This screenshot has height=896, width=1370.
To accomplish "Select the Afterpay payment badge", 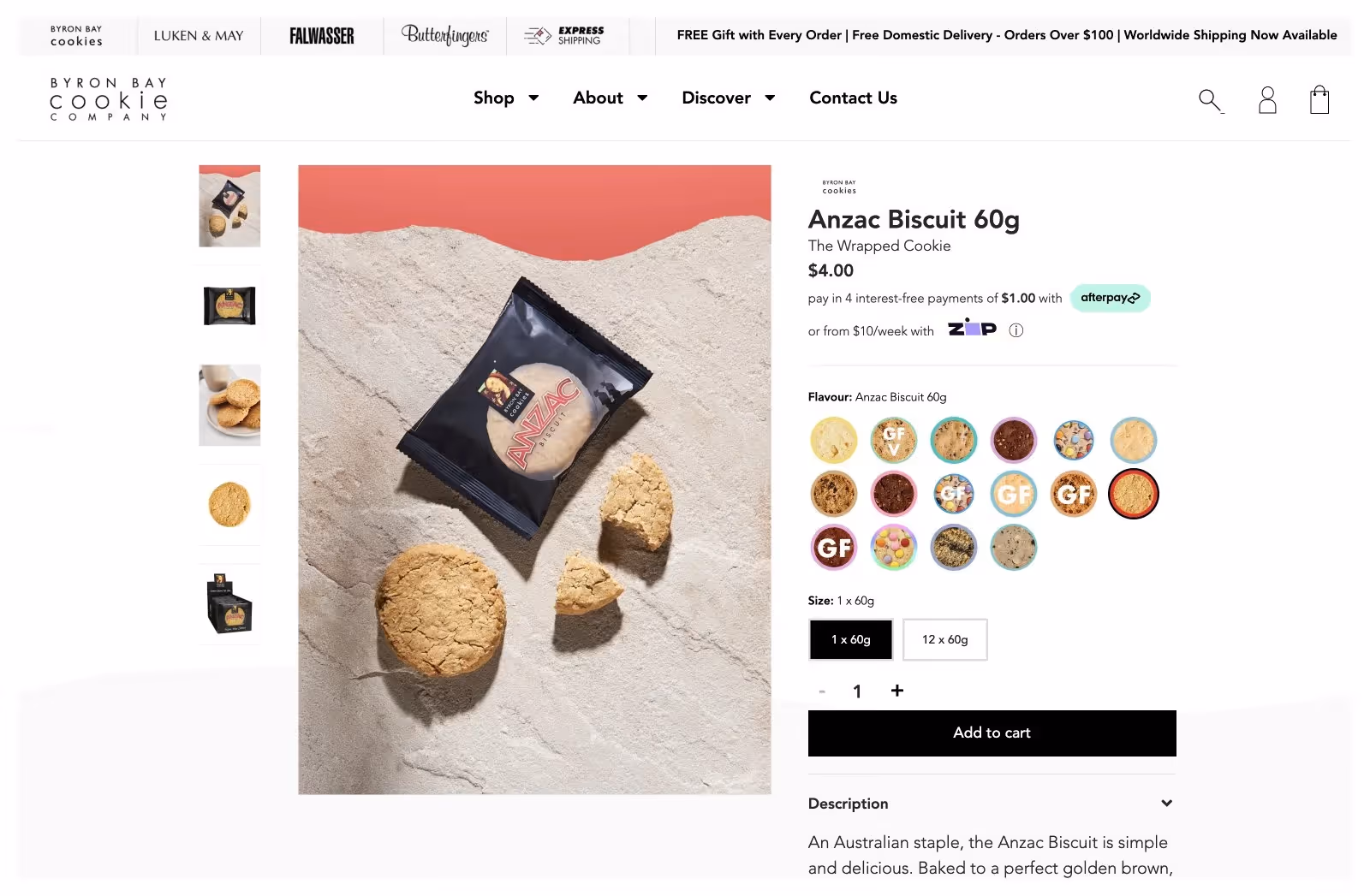I will [1110, 298].
